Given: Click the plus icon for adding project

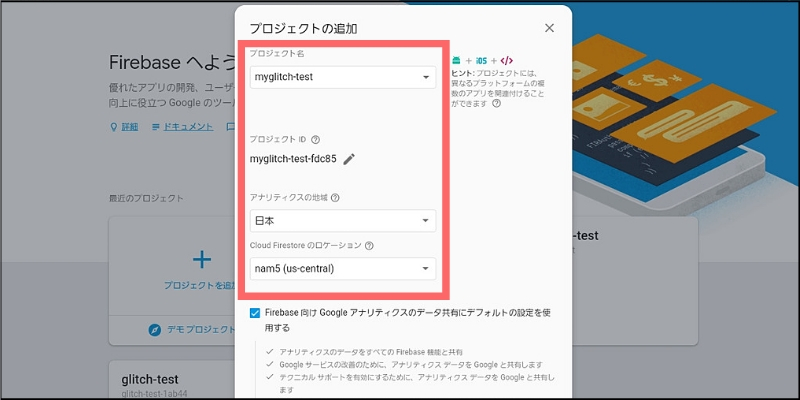Looking at the screenshot, I should [202, 260].
